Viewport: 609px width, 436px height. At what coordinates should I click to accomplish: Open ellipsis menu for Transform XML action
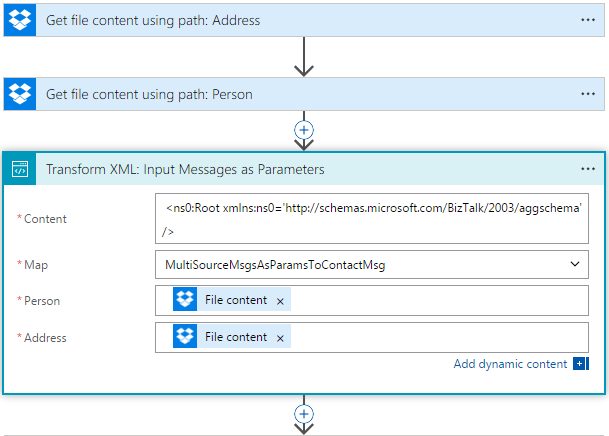588,169
